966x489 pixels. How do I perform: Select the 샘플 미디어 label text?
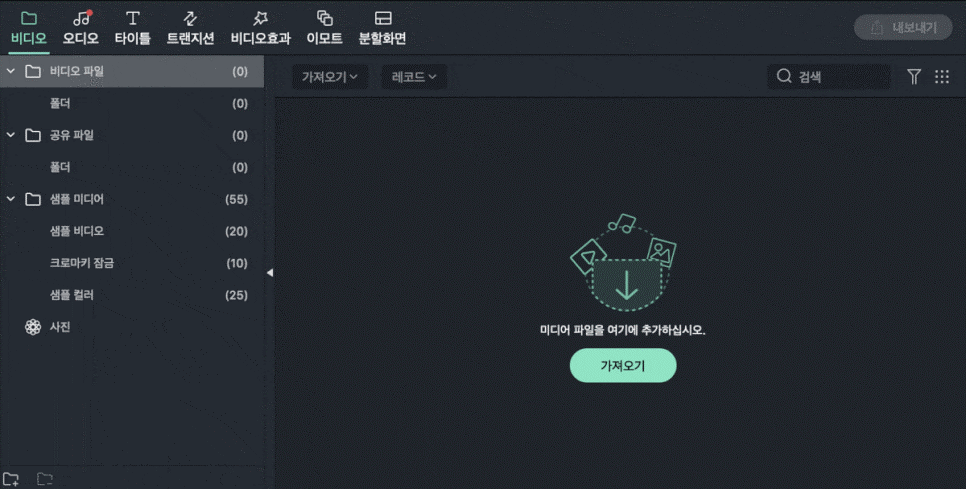(76, 200)
